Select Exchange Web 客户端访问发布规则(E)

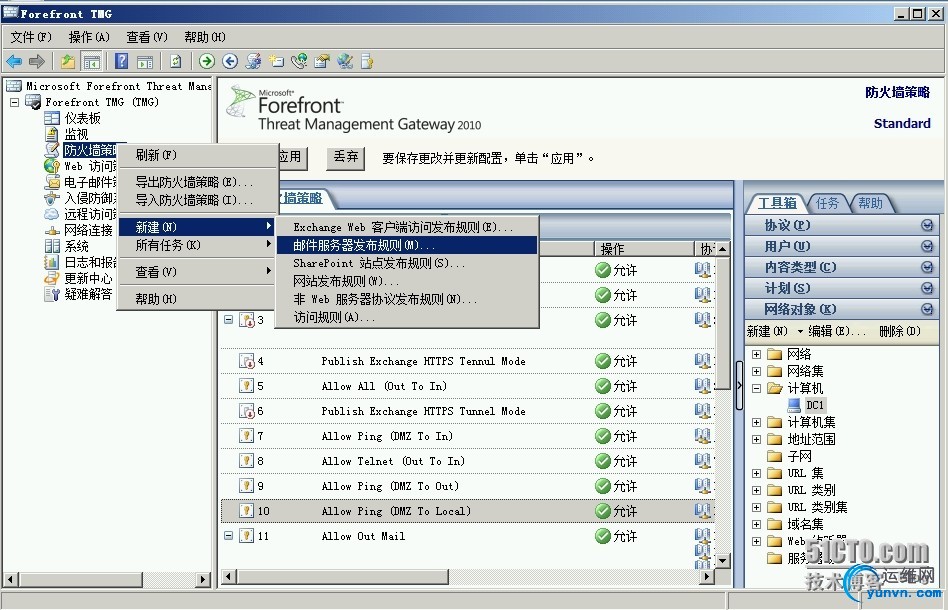407,227
